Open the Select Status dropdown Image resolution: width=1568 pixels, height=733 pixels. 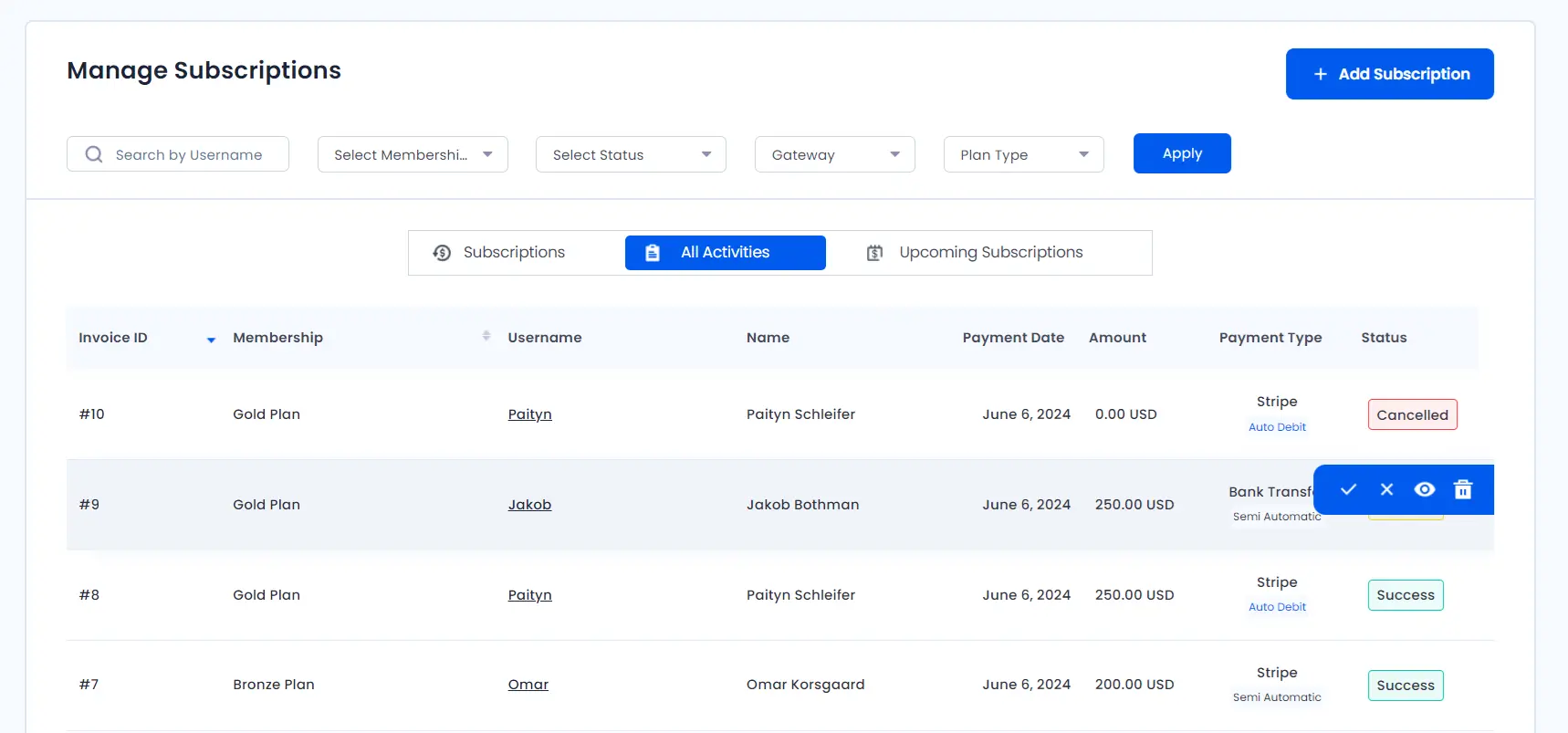[x=631, y=154]
